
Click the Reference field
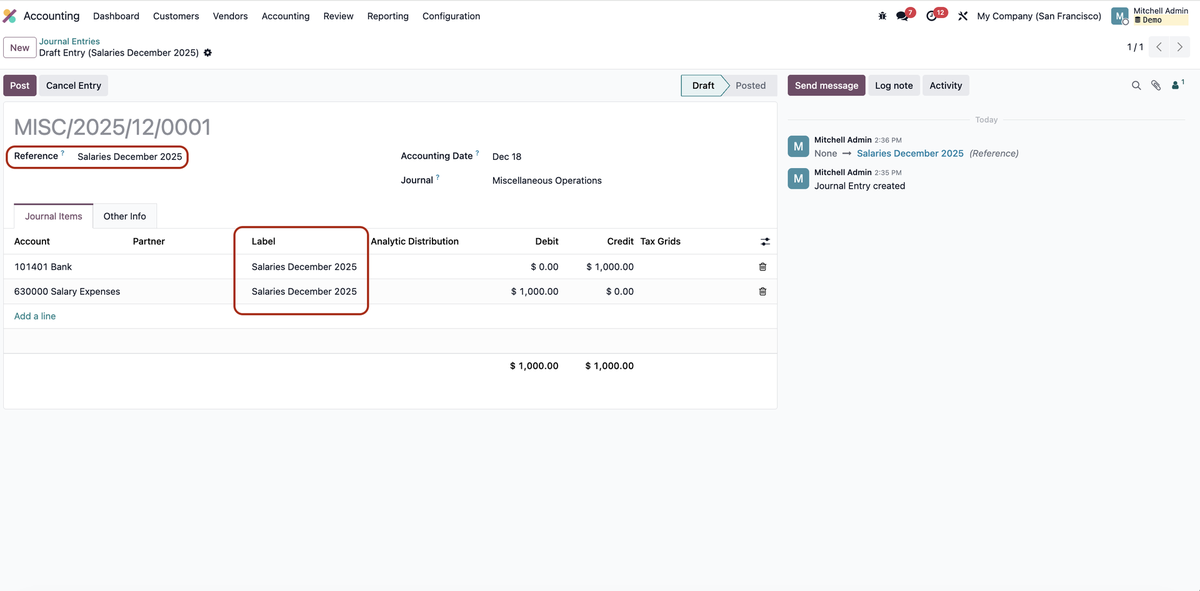point(130,157)
